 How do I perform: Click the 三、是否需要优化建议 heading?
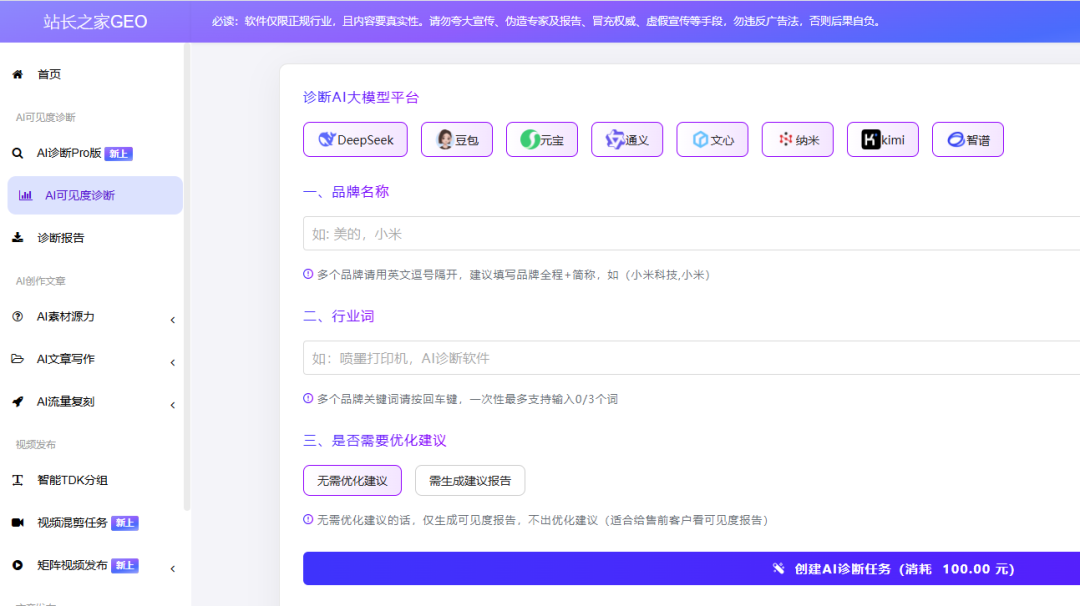click(375, 441)
